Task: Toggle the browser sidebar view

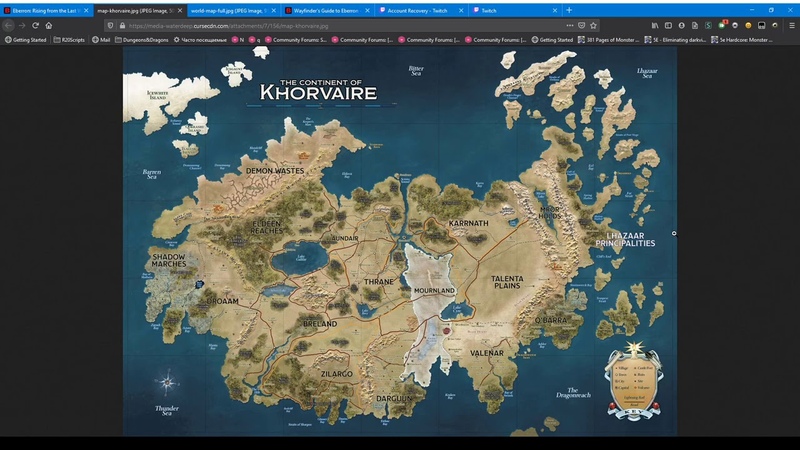Action: coord(668,26)
